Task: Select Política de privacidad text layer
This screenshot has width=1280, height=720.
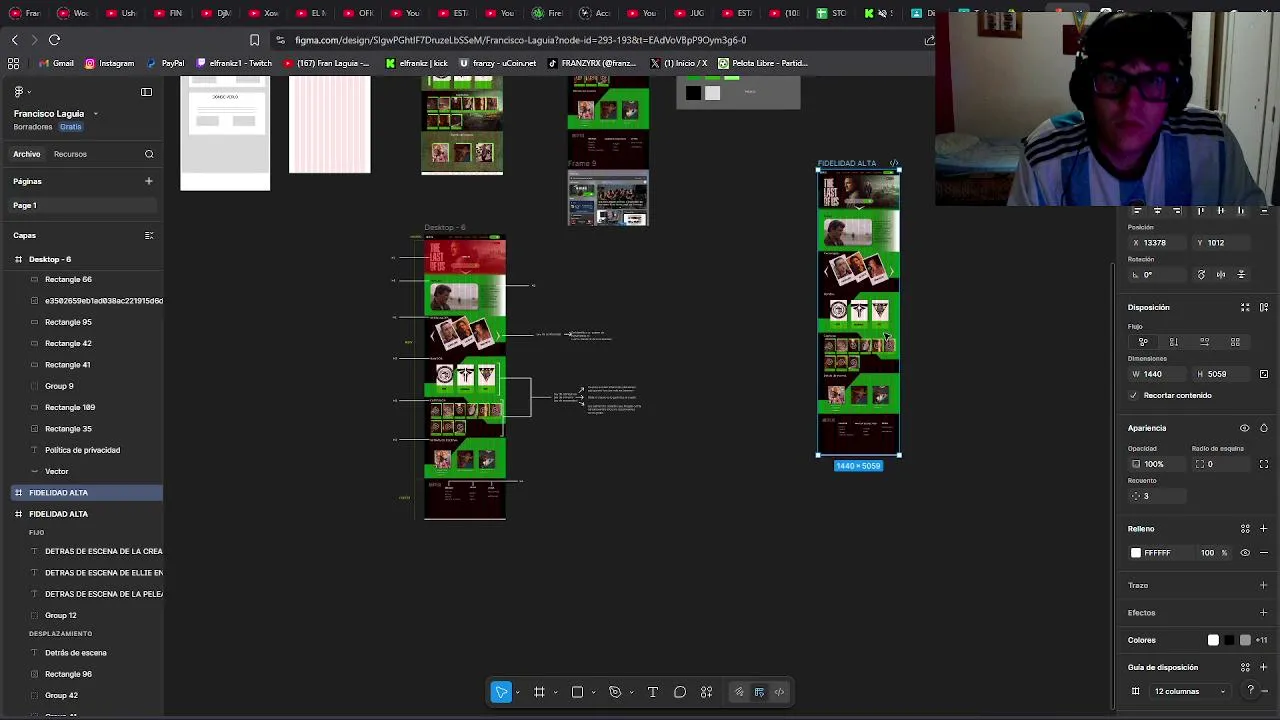Action: tap(82, 450)
